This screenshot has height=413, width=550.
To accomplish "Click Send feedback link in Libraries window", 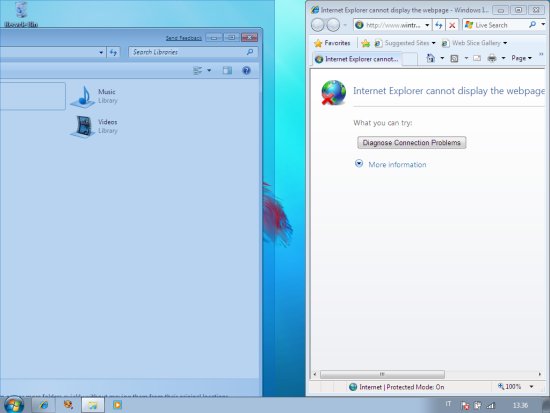I will (183, 38).
